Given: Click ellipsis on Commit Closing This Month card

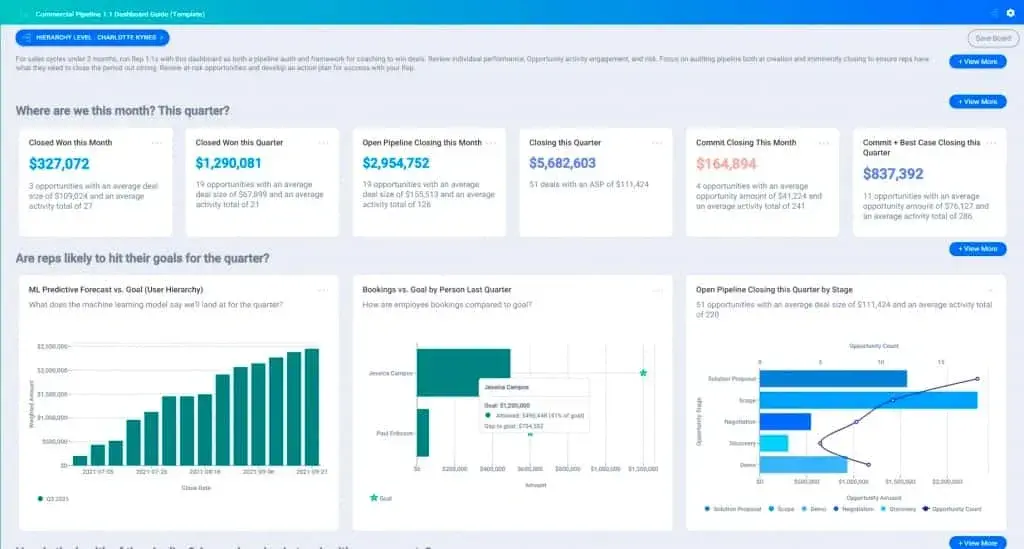Looking at the screenshot, I should 824,142.
